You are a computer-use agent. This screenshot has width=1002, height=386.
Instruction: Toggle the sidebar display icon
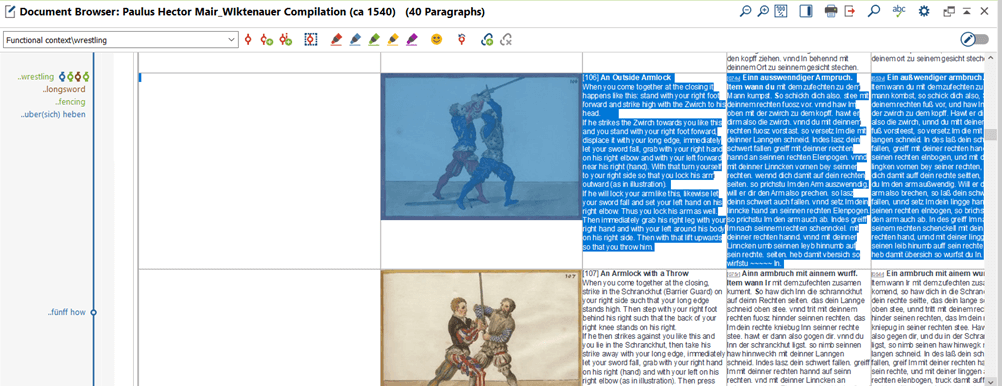[805, 11]
